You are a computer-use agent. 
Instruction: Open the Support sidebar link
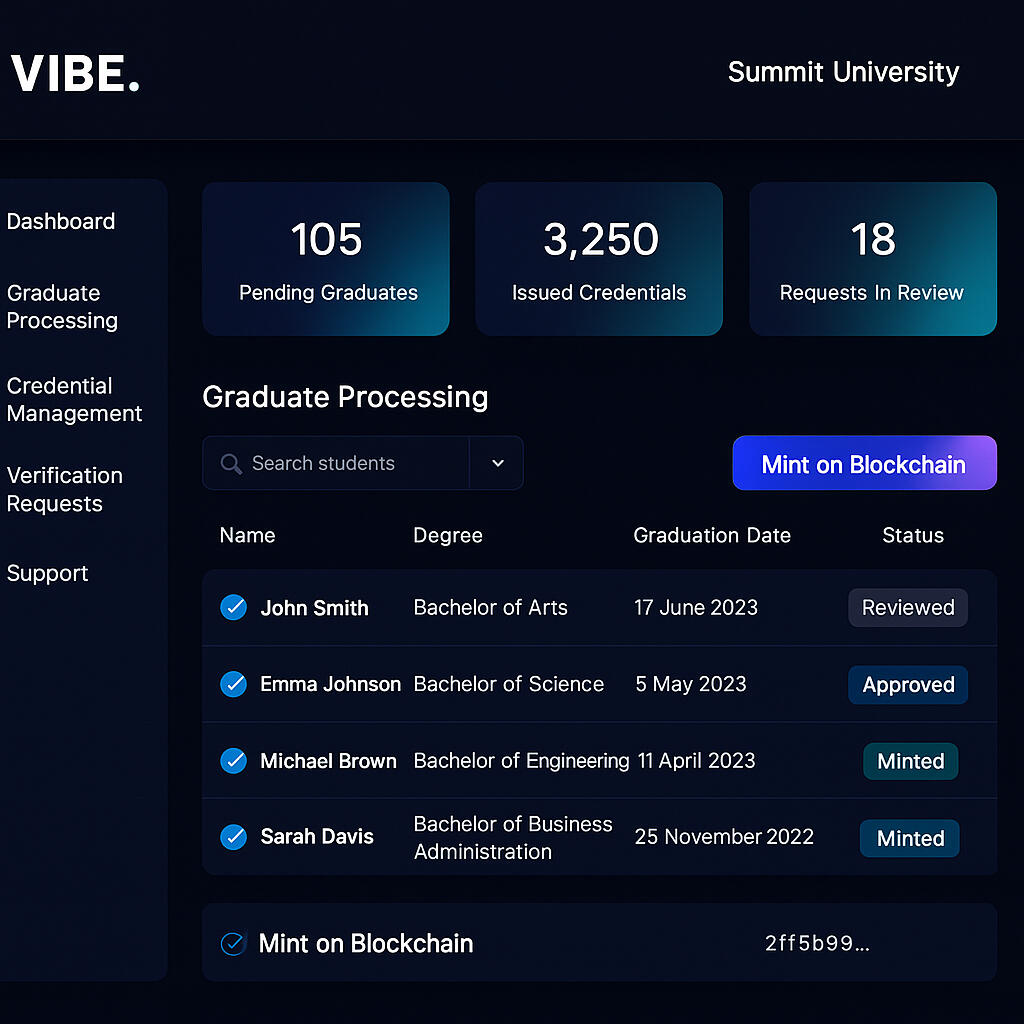click(x=47, y=573)
